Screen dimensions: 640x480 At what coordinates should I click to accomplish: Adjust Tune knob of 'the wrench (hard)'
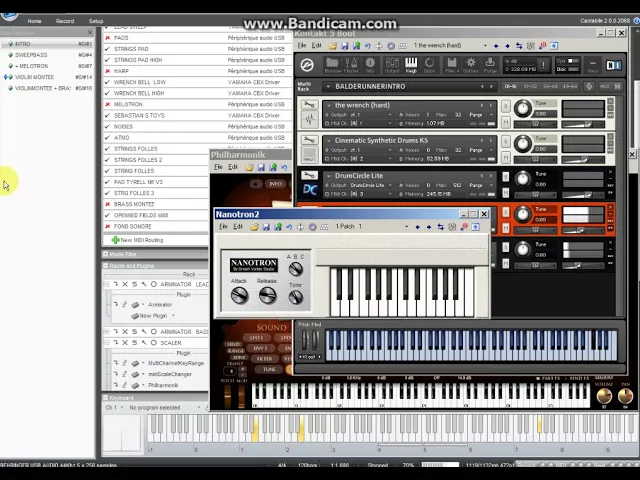point(522,108)
